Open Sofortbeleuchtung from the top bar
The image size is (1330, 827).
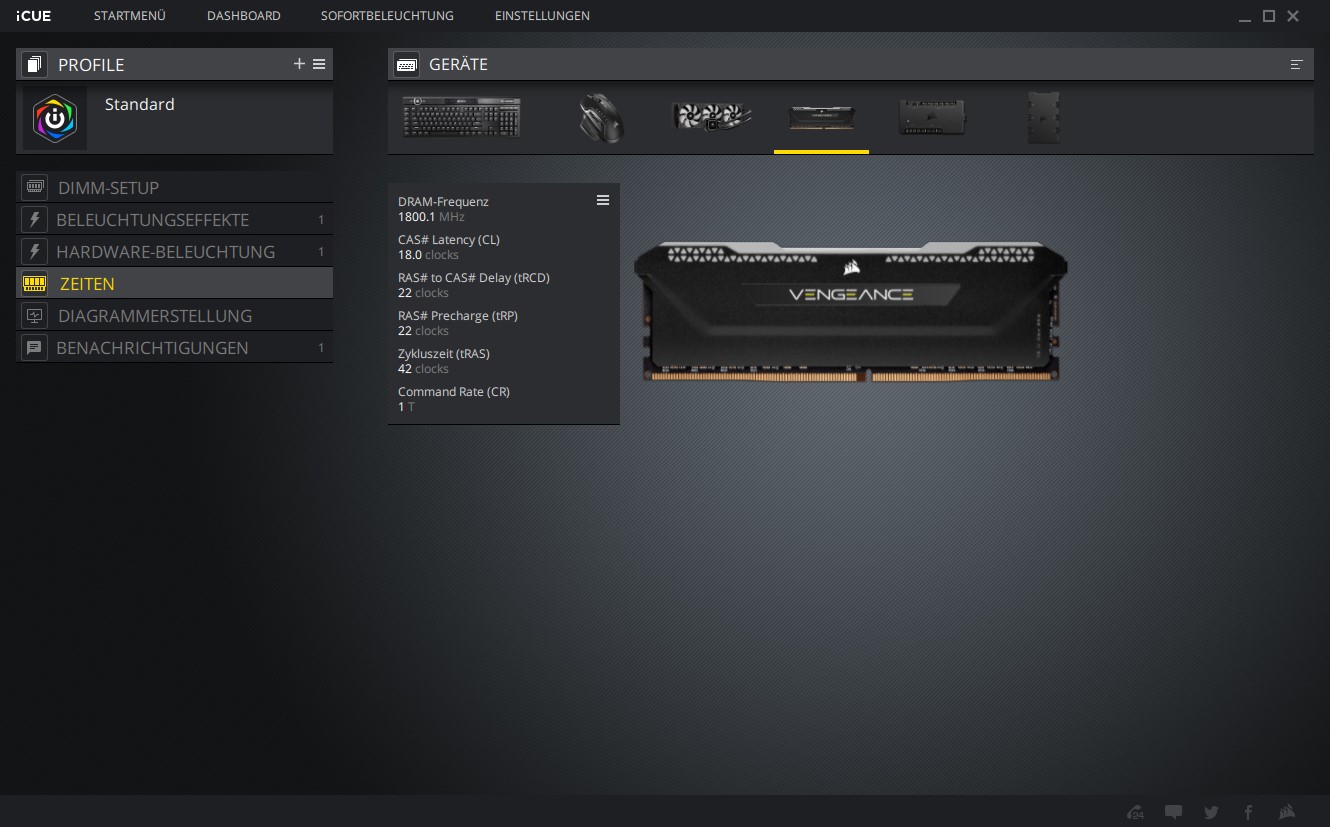coord(387,16)
